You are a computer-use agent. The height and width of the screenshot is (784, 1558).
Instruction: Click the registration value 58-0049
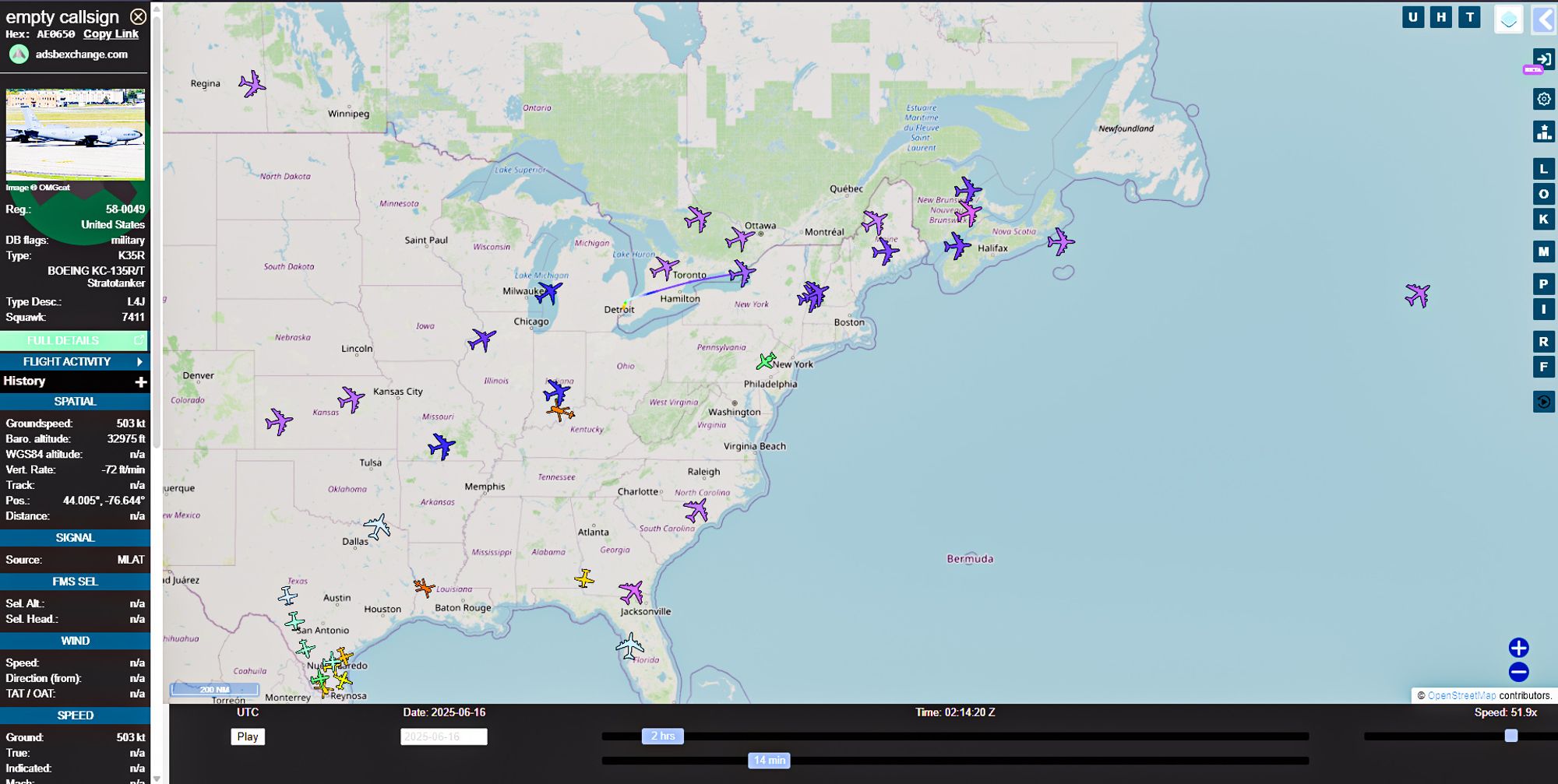(x=125, y=209)
